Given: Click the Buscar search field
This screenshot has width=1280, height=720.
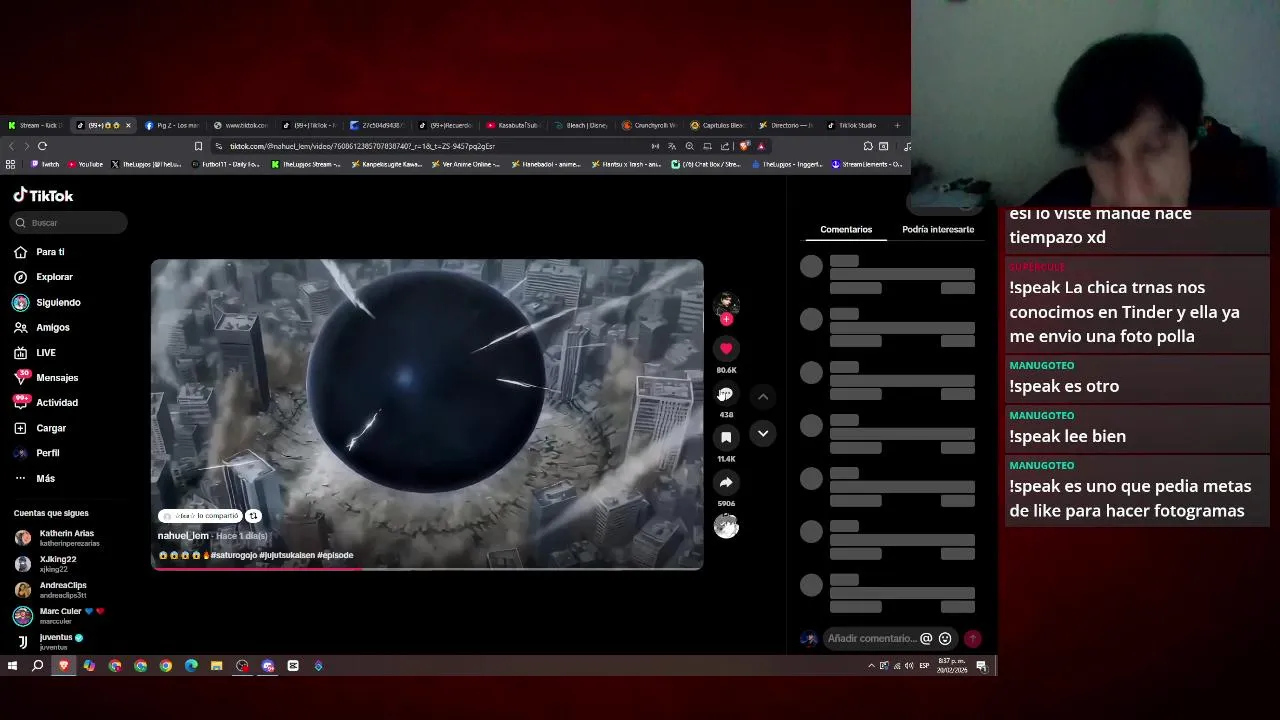Looking at the screenshot, I should click(70, 223).
